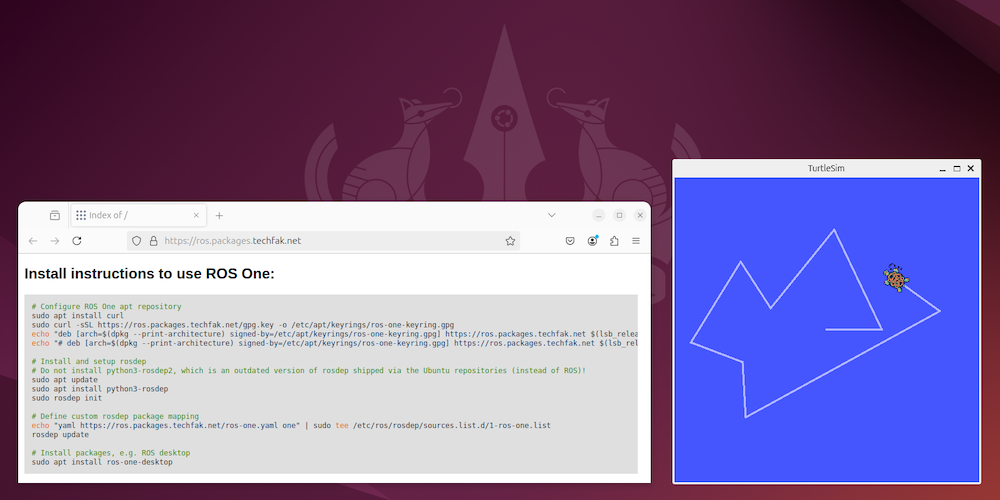Bookmark this page with the star
The image size is (1000, 500).
click(x=510, y=241)
